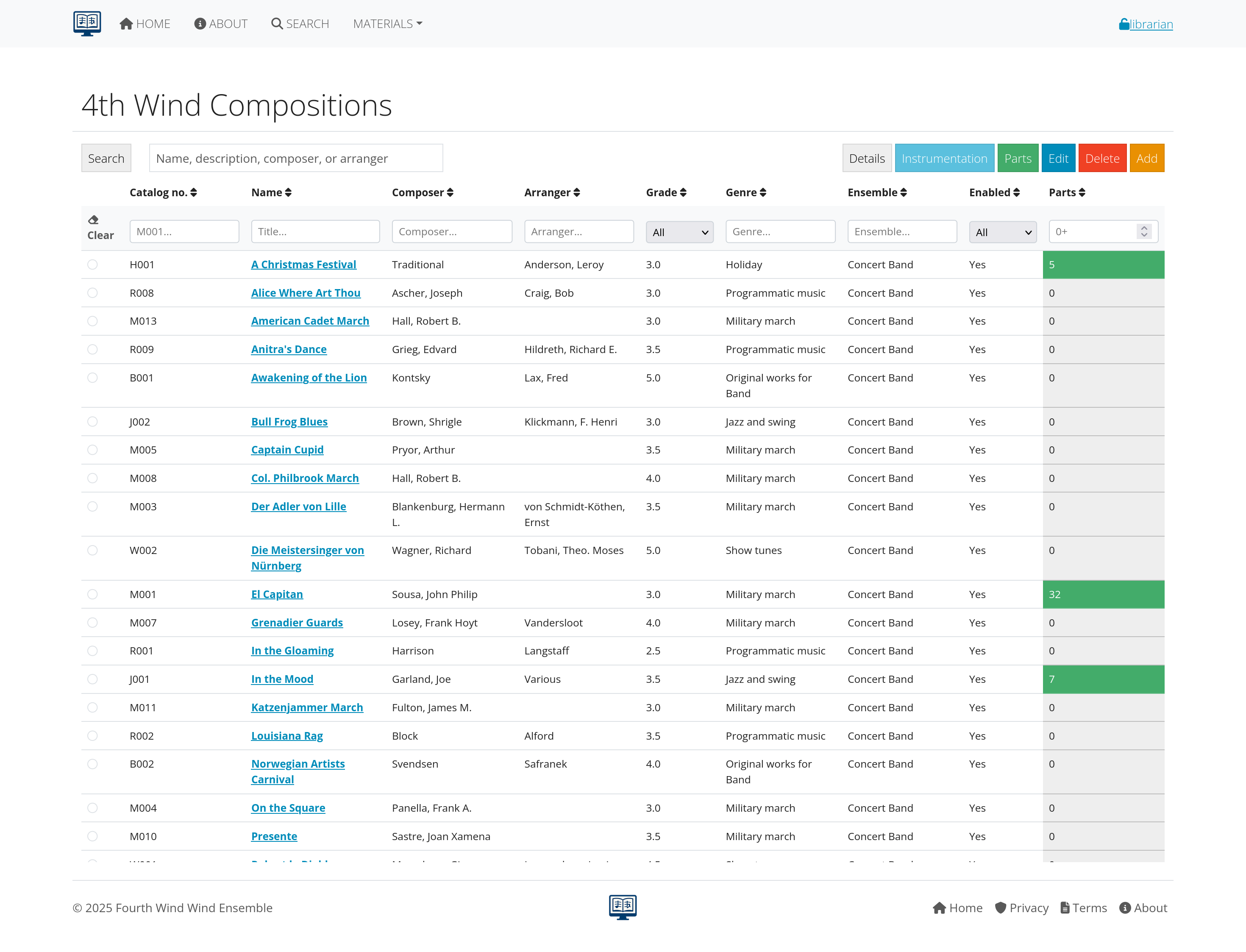Click the Add button
This screenshot has width=1246, height=952.
click(x=1147, y=158)
